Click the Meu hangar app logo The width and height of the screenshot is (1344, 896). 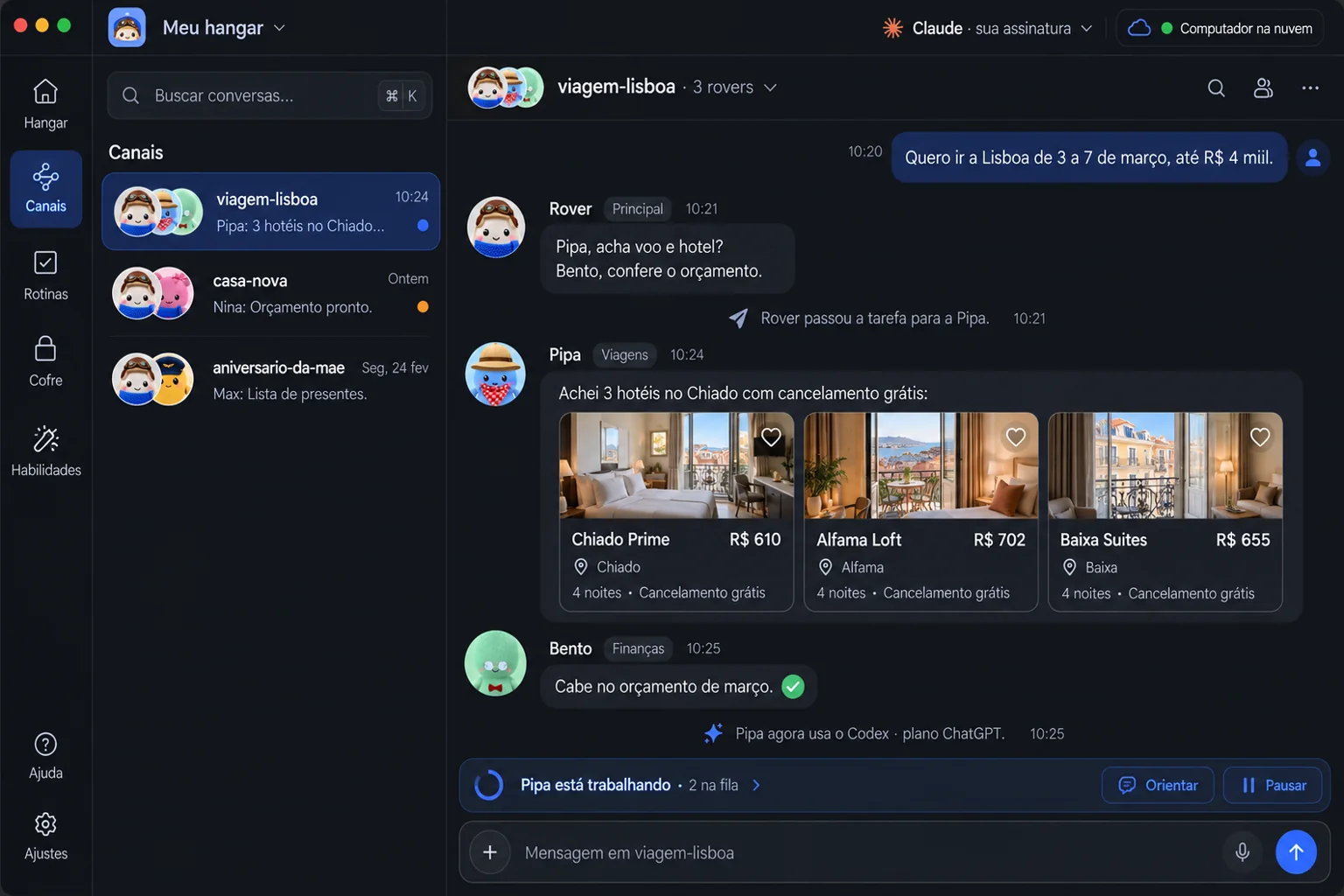(x=127, y=28)
